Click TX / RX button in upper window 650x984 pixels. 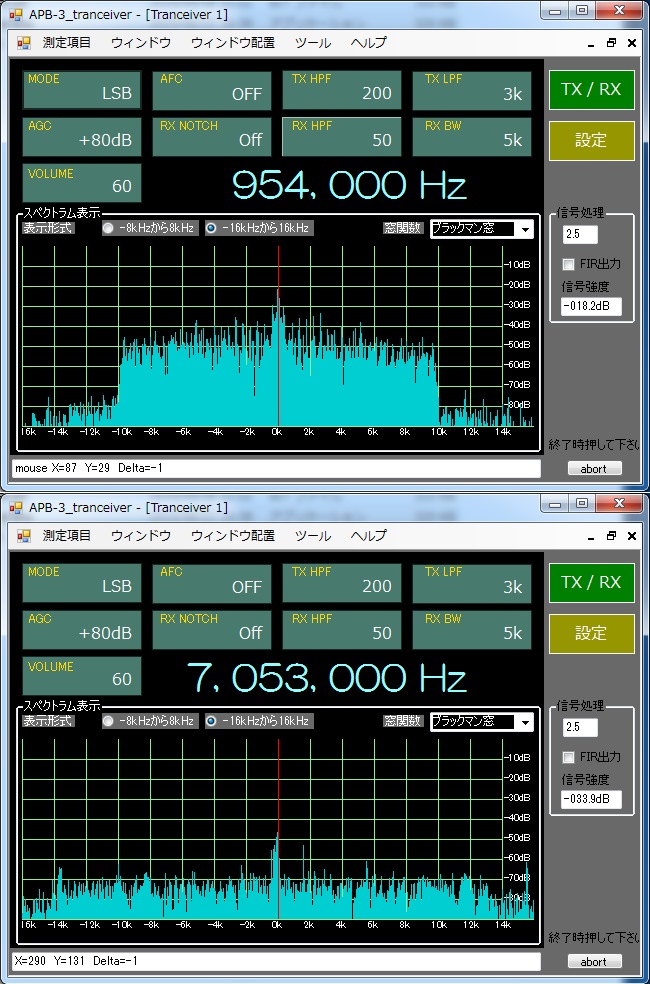(x=592, y=90)
